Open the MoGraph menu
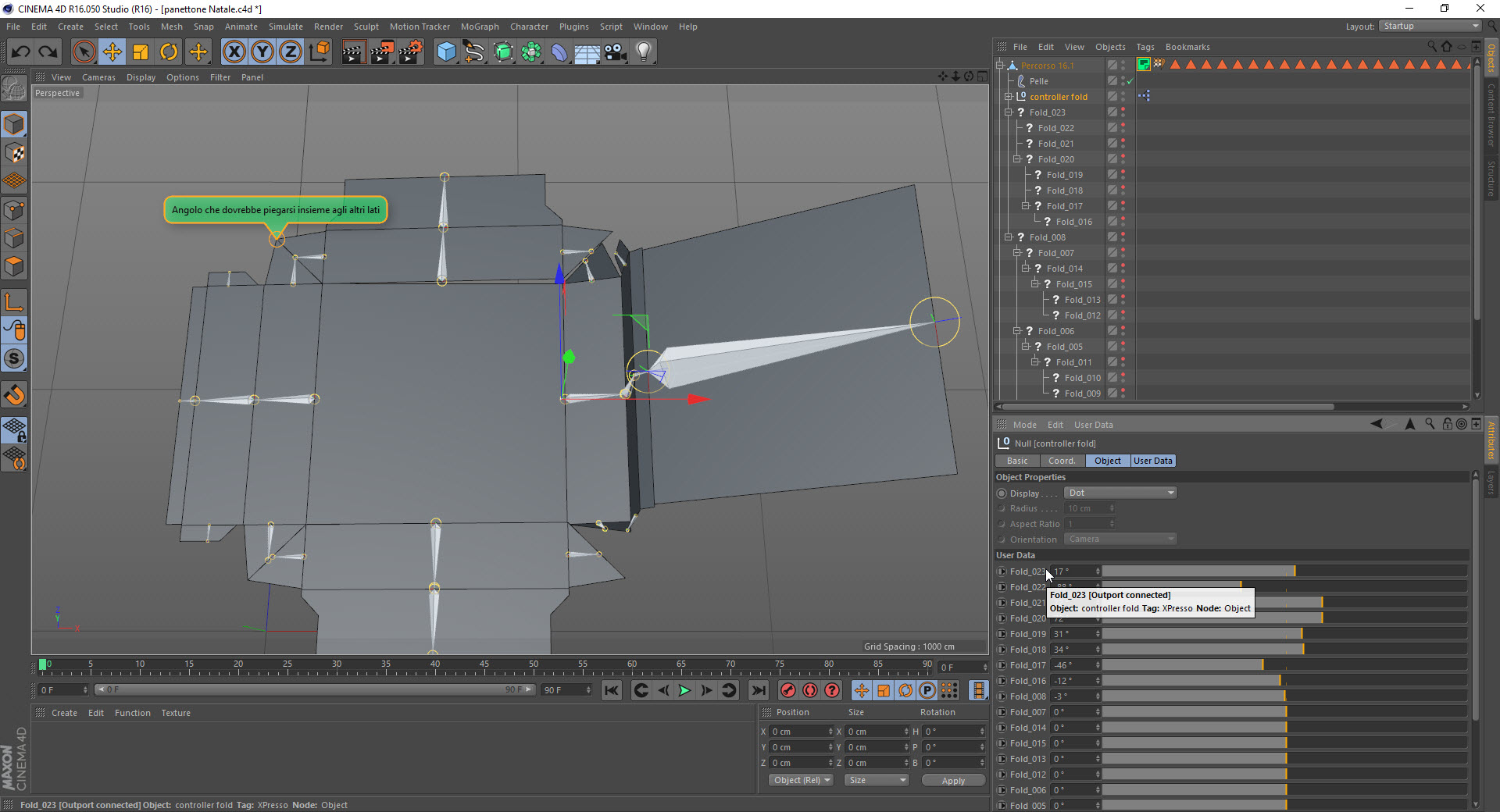 [479, 27]
